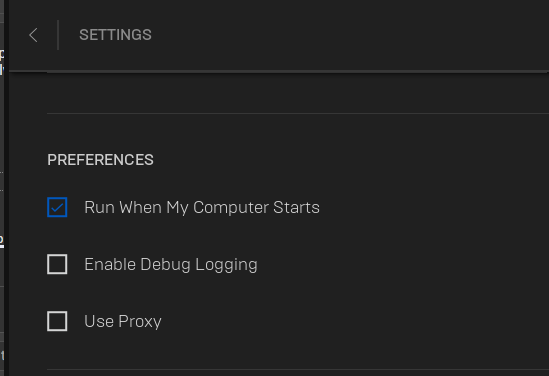Screen dimensions: 549x376
Task: Check the Use Proxy box
Action: click(x=57, y=321)
